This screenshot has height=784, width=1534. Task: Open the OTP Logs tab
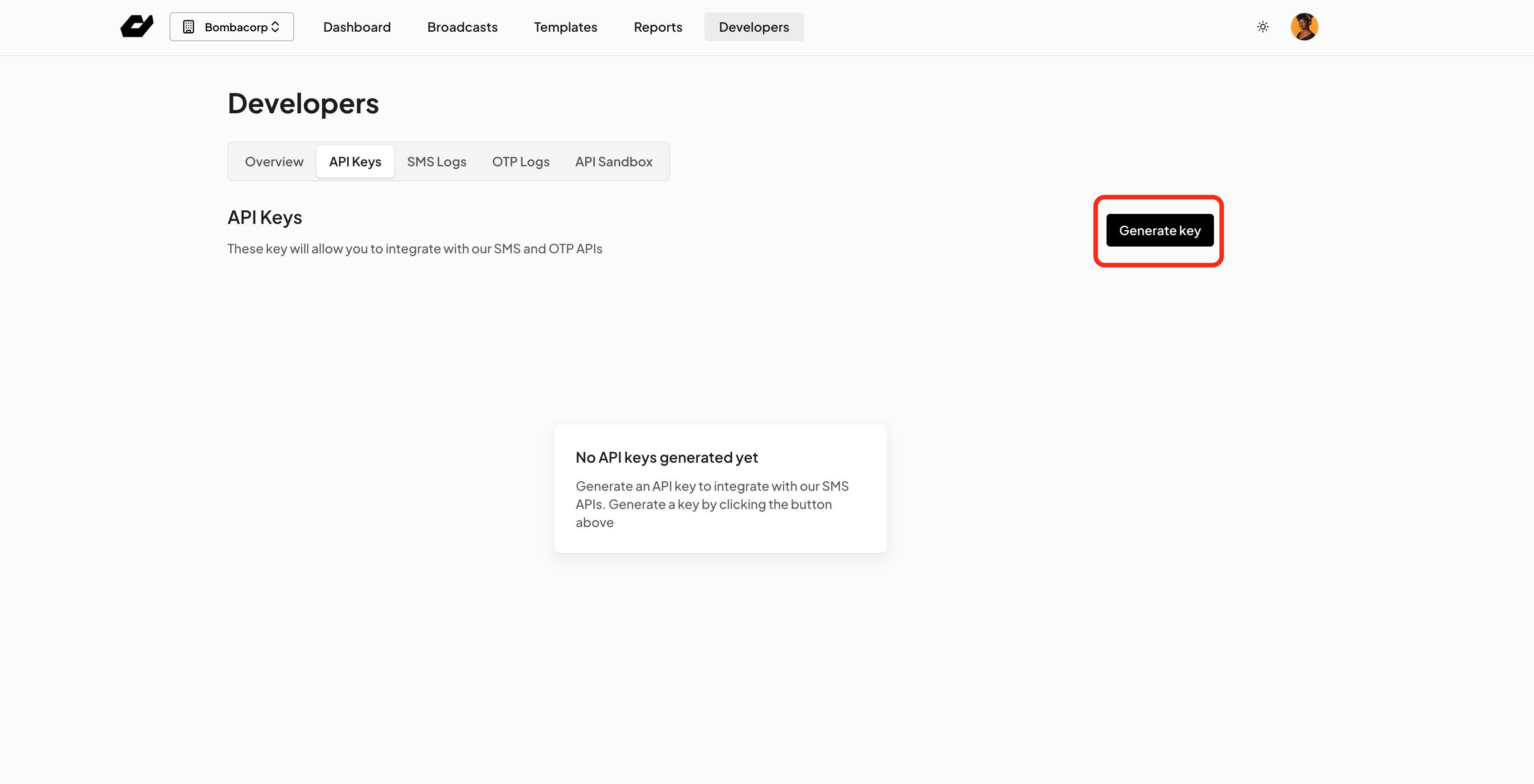click(520, 161)
